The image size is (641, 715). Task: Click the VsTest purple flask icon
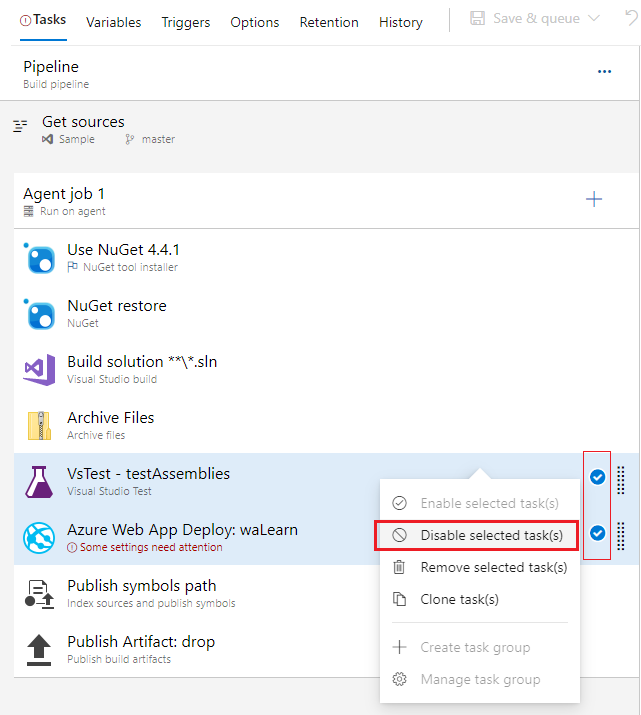(39, 482)
